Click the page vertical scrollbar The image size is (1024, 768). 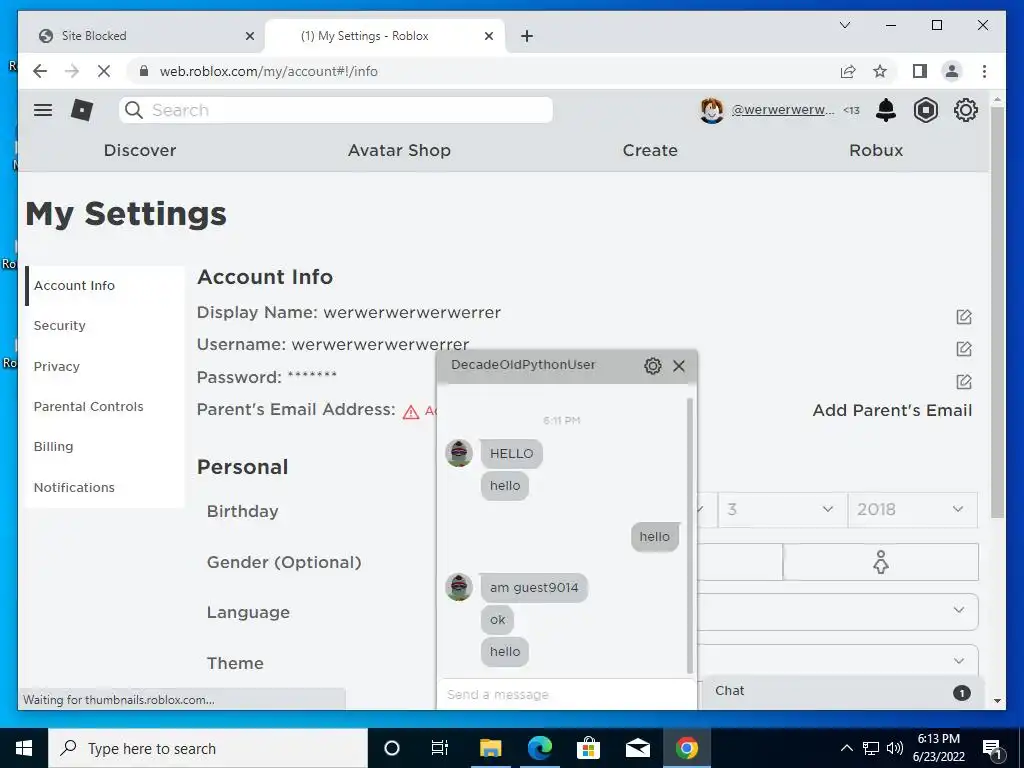(x=997, y=312)
